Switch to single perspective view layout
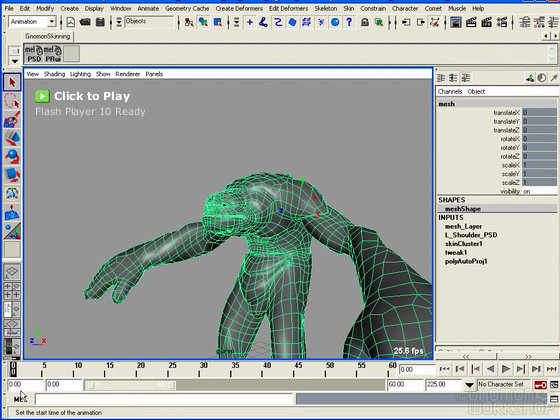Image resolution: width=560 pixels, height=420 pixels. 12,272
